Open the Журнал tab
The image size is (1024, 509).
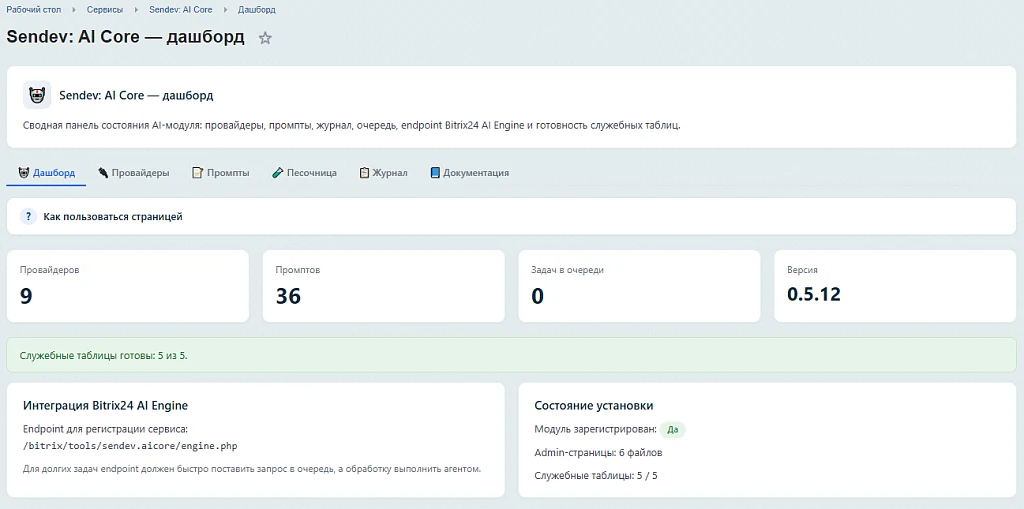point(383,173)
